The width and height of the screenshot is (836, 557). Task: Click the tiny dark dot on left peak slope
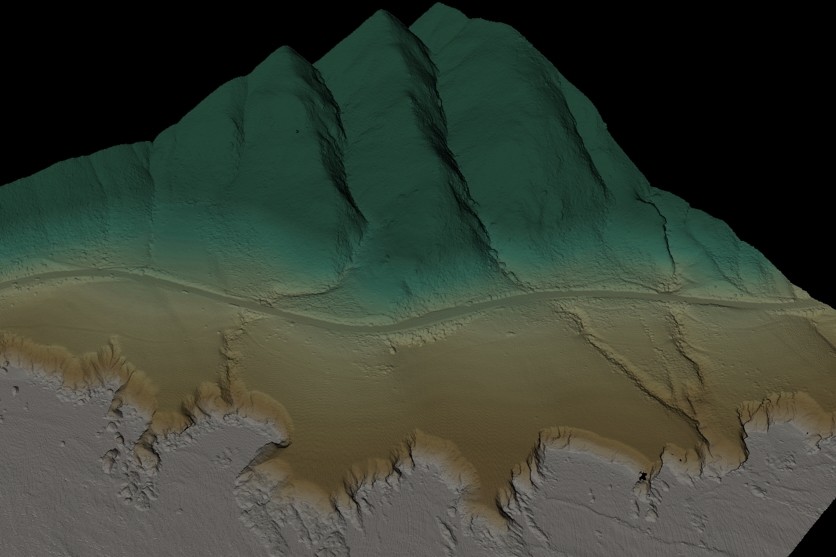click(297, 131)
